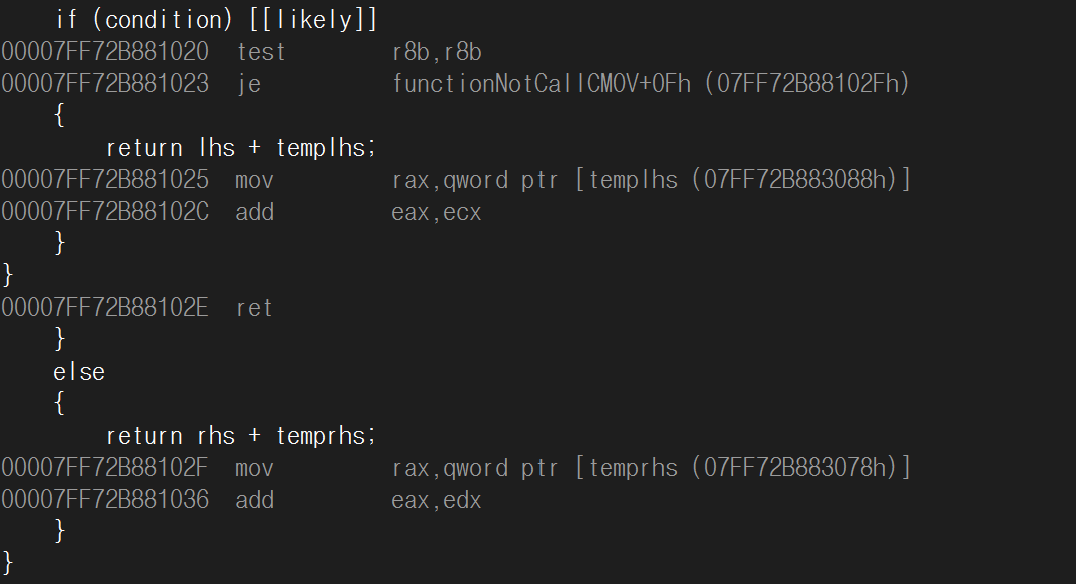Click the 'r8b,r8b' operands
Viewport: 1076px width, 584px height.
(x=437, y=52)
